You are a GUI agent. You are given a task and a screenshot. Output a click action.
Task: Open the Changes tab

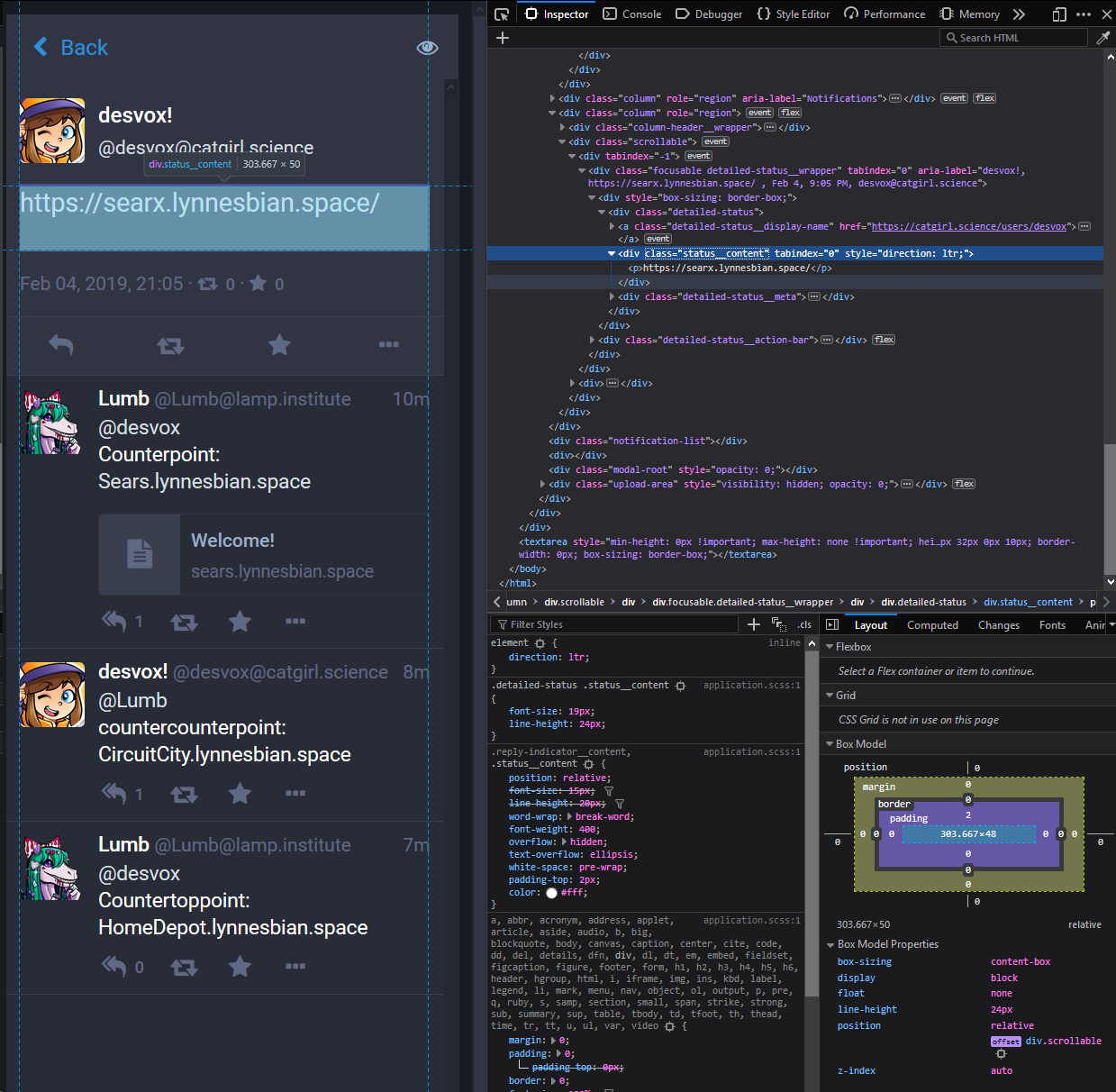[999, 624]
